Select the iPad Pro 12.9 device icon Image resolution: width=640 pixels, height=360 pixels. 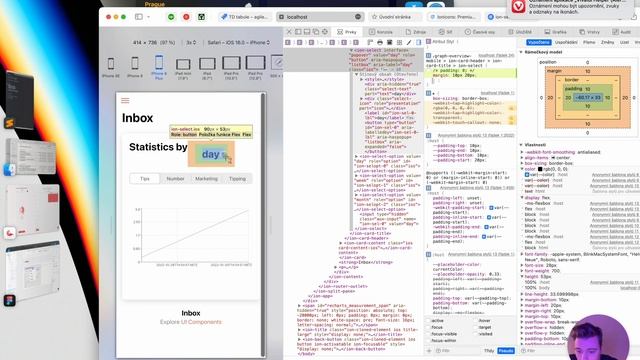click(x=256, y=63)
